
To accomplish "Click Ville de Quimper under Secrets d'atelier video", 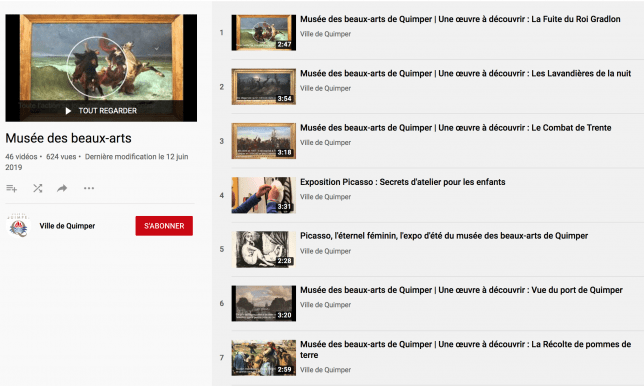I will click(x=325, y=197).
